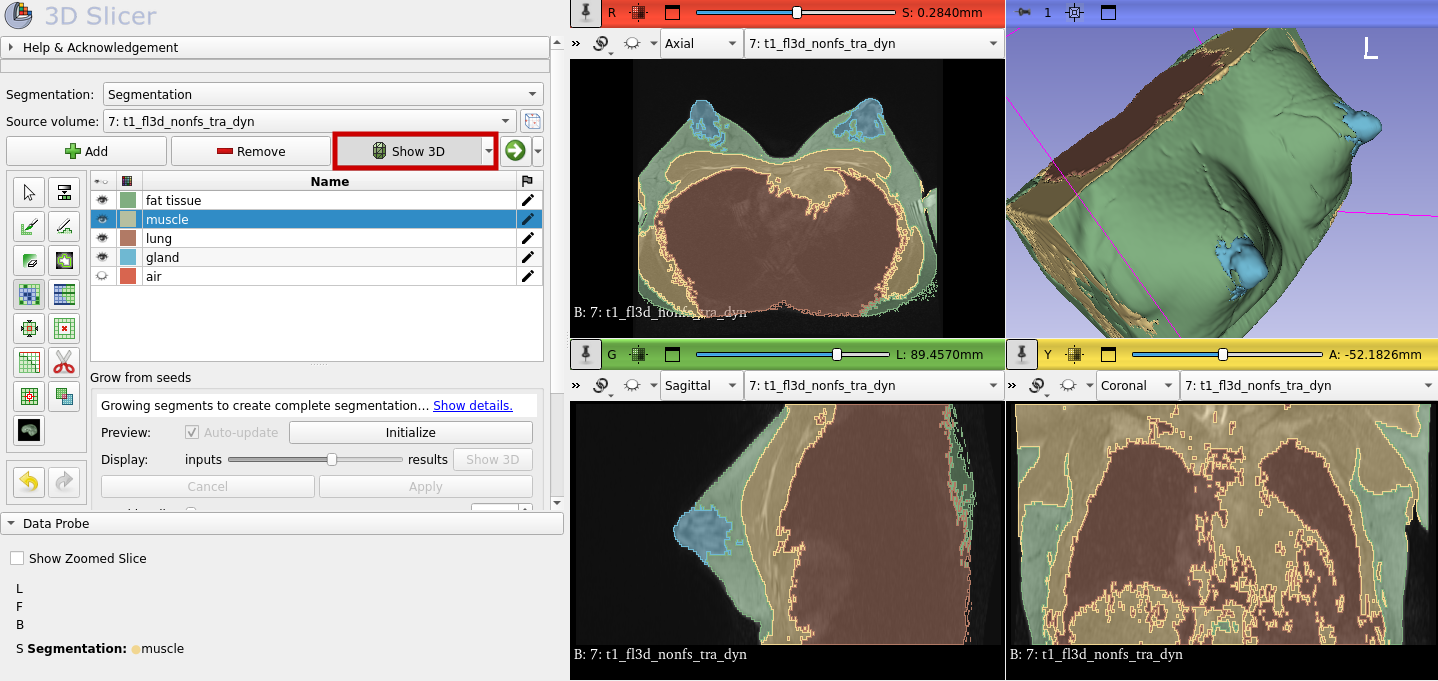Viewport: 1438px width, 681px height.
Task: Pin the red slice view controls
Action: [x=585, y=13]
